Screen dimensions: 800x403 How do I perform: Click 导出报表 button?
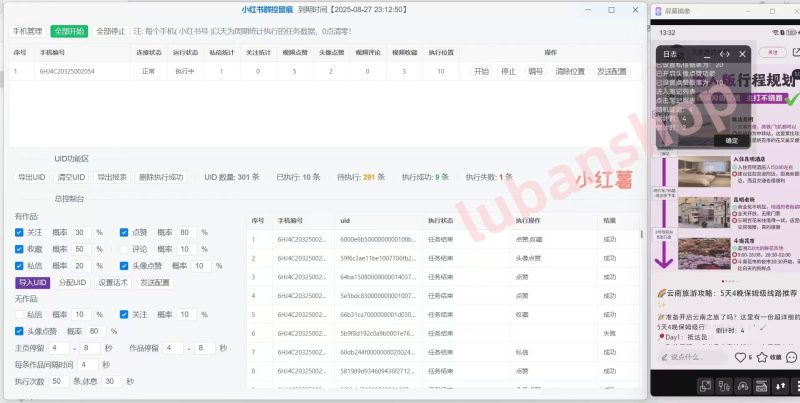click(x=112, y=178)
